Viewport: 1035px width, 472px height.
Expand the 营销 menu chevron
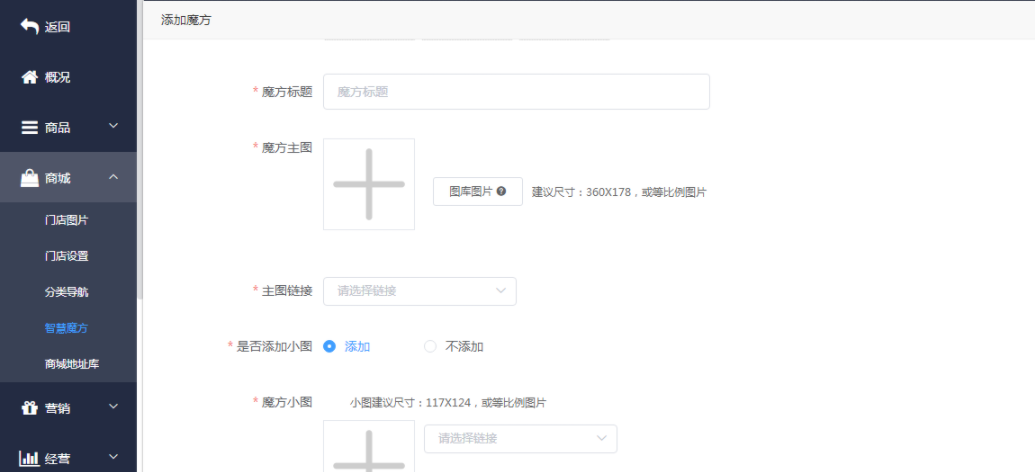[x=114, y=406]
